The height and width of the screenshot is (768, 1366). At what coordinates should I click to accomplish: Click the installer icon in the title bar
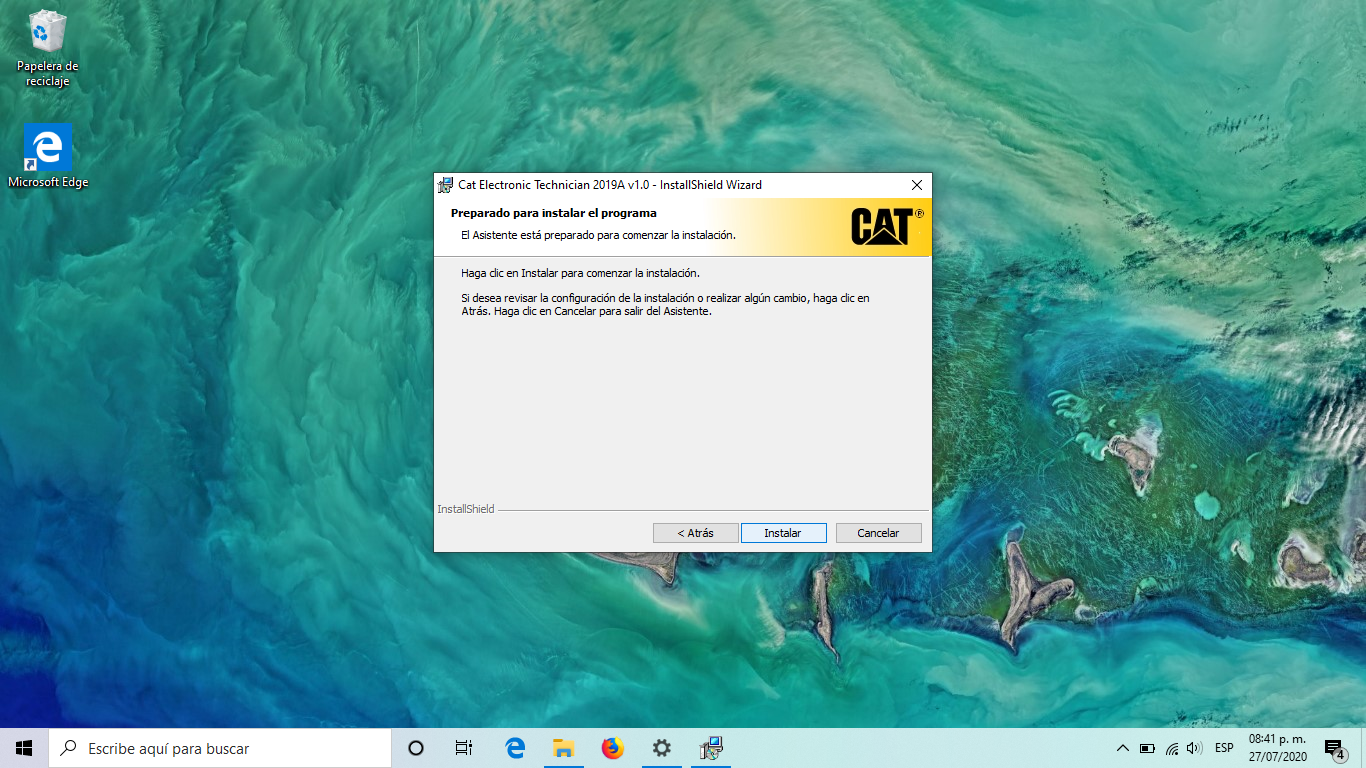pyautogui.click(x=446, y=185)
